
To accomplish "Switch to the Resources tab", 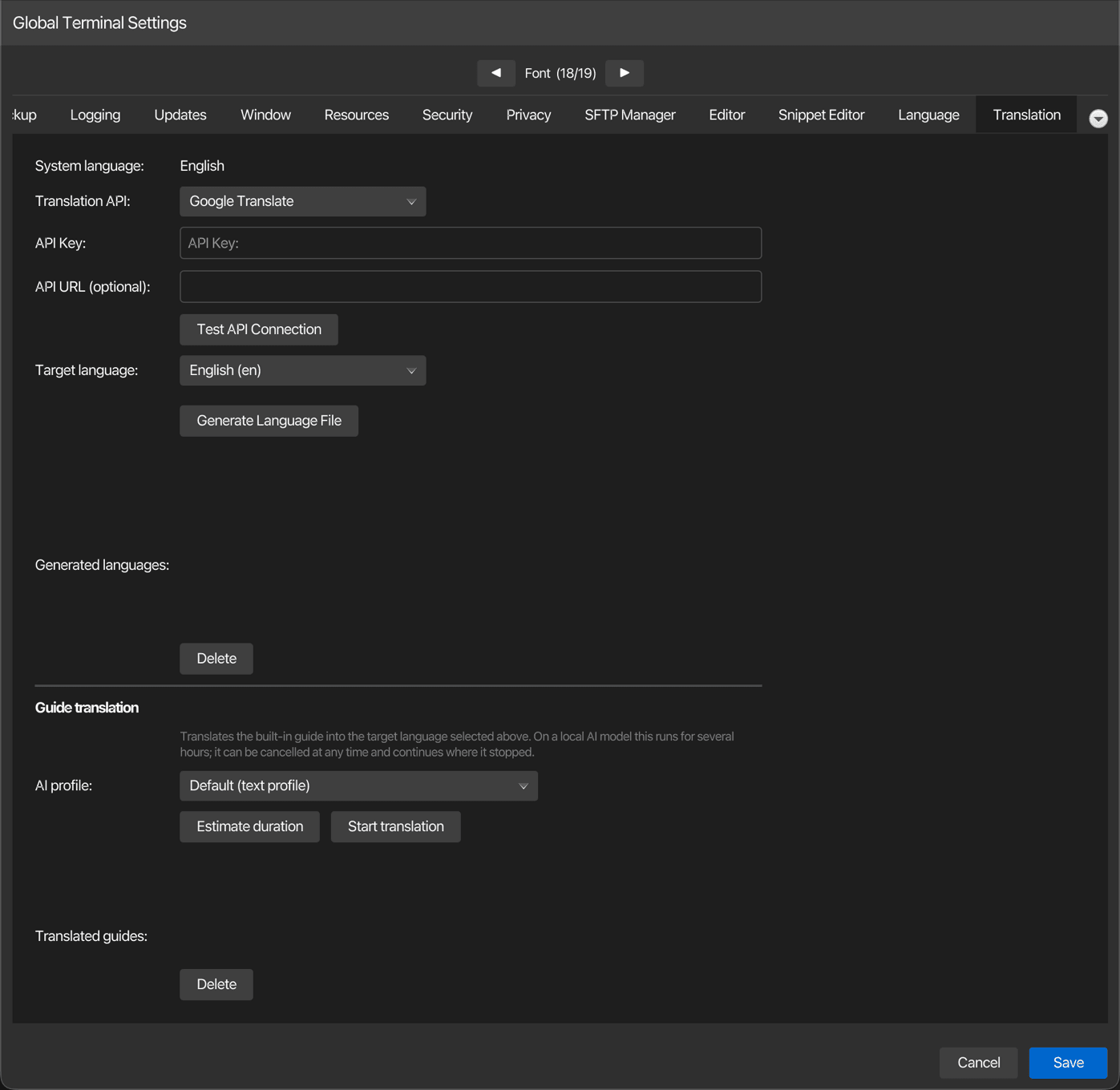I will point(357,115).
